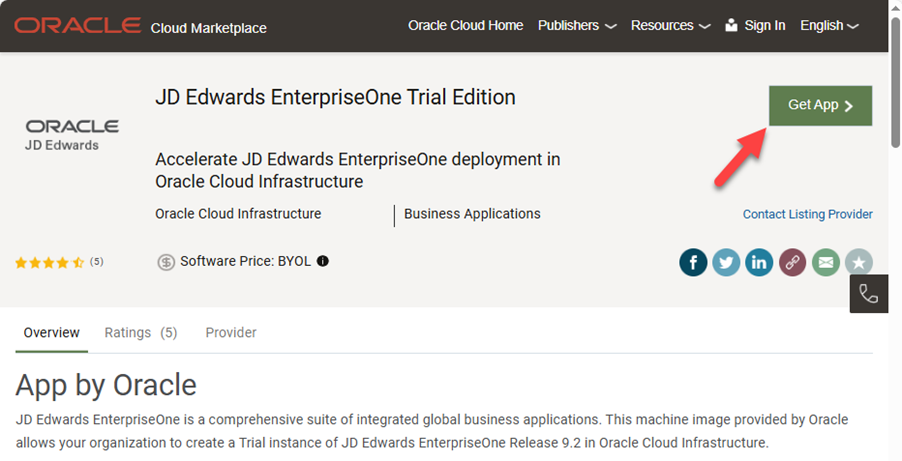The width and height of the screenshot is (902, 461).
Task: Click the Sign In user icon
Action: [x=731, y=25]
